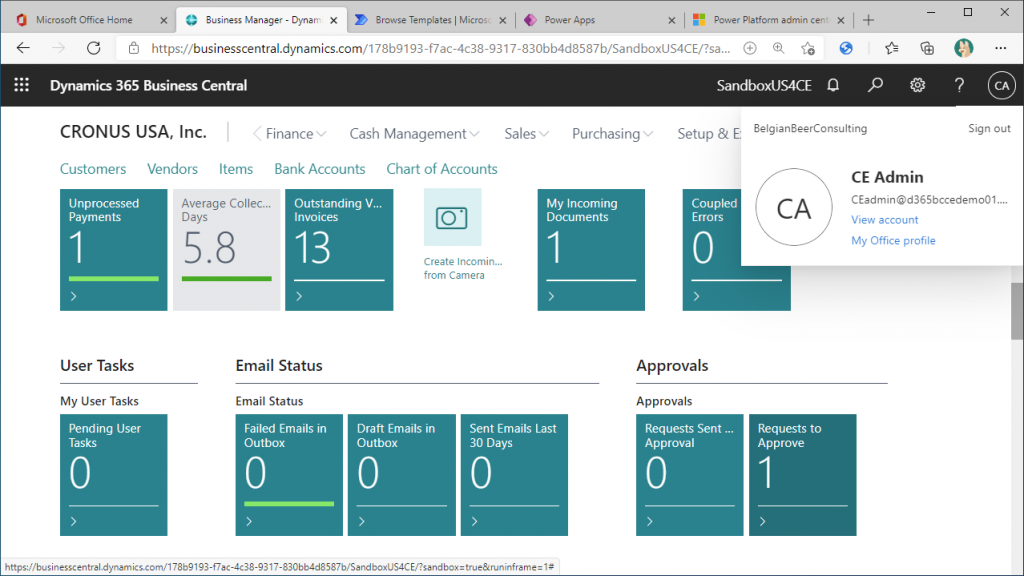Open the Sent Emails Last 30 Days tile
The width and height of the screenshot is (1024, 576).
(x=515, y=475)
